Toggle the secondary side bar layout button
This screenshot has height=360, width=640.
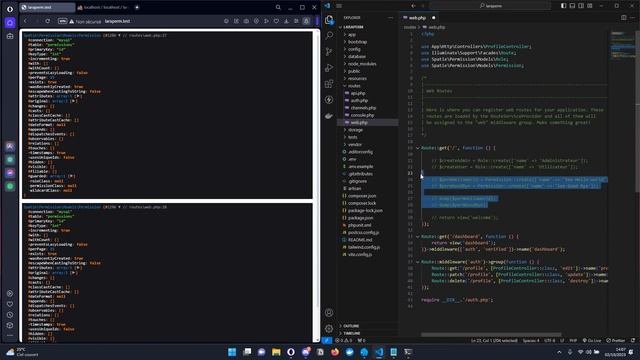[x=581, y=6]
